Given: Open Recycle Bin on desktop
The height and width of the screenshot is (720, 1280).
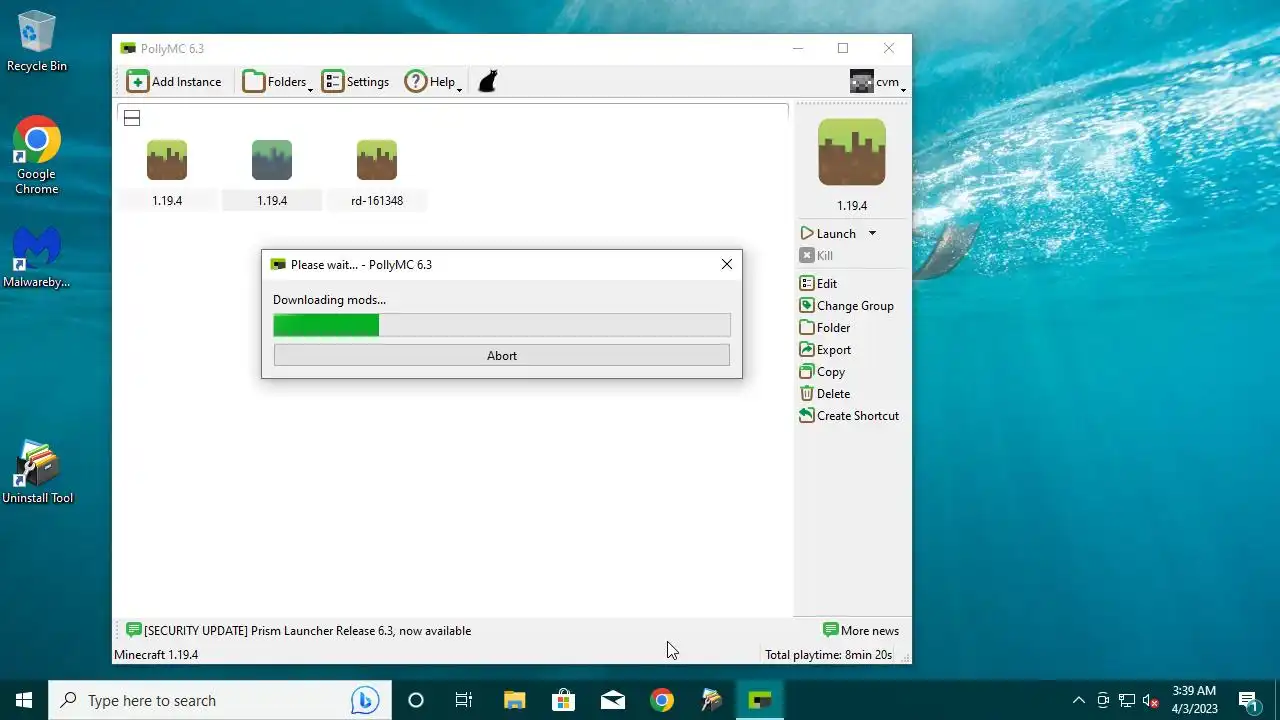Looking at the screenshot, I should (x=37, y=41).
